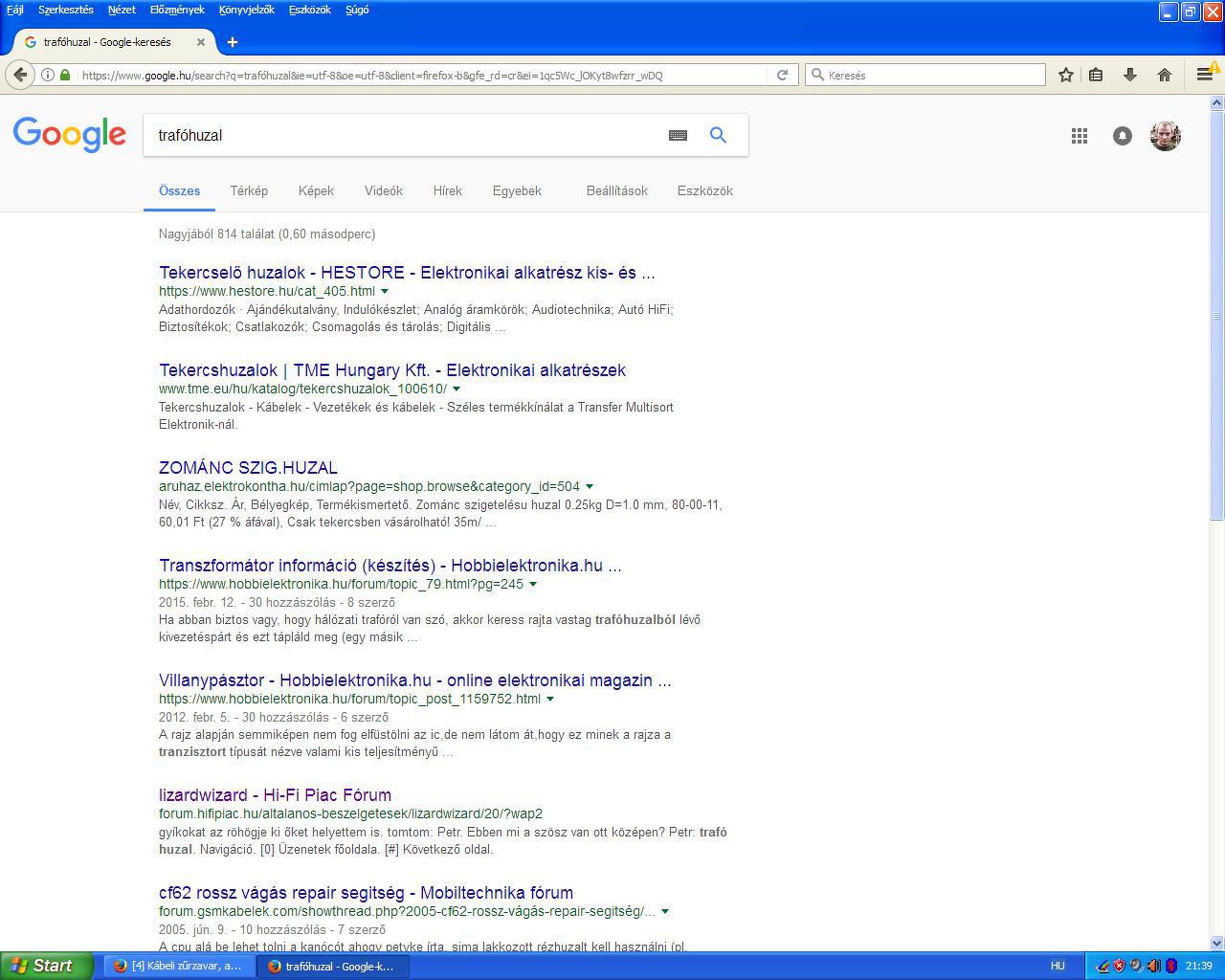The width and height of the screenshot is (1225, 980).
Task: Select the Összes results tab
Action: [x=180, y=190]
